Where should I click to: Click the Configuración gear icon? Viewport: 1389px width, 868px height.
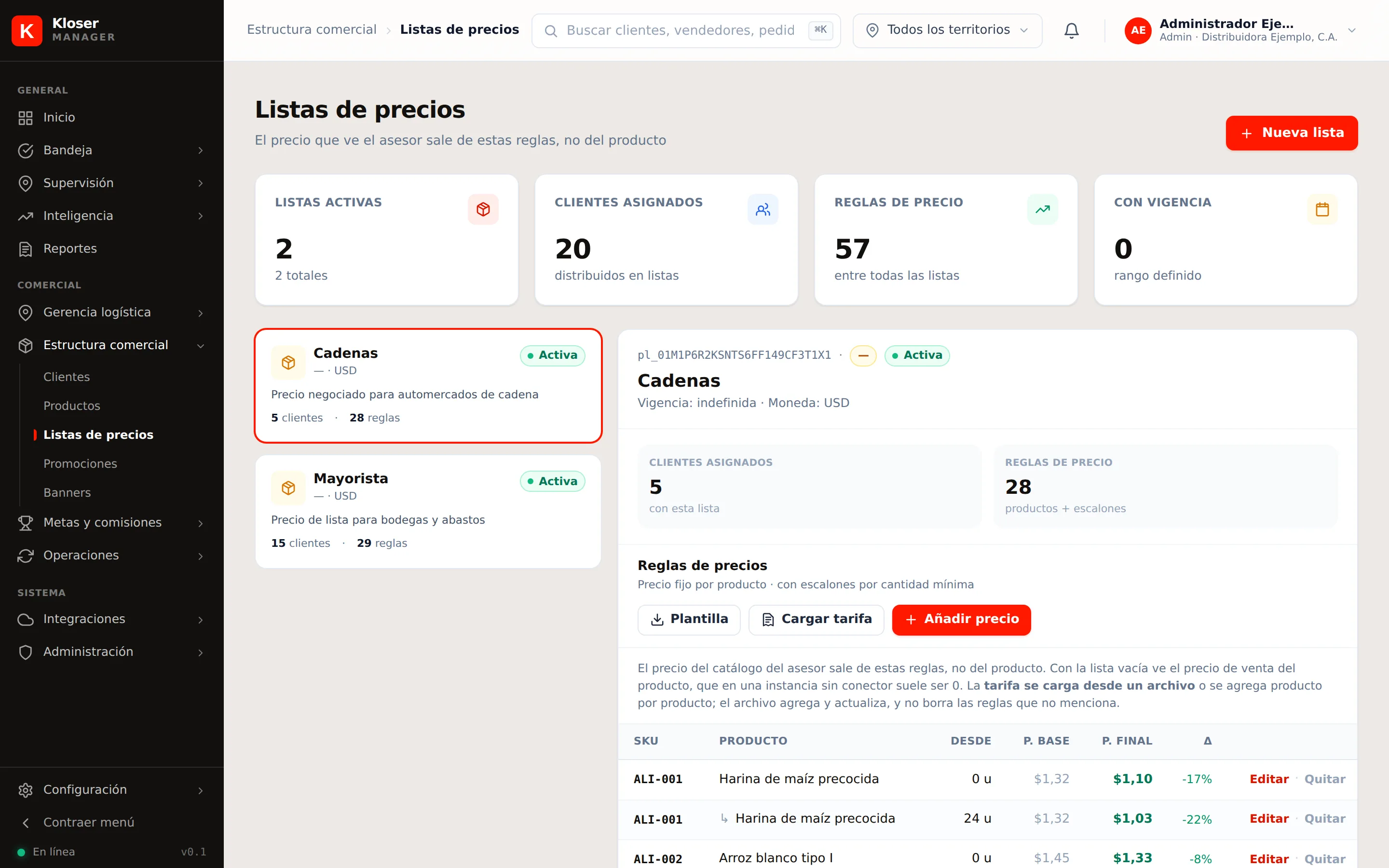click(25, 790)
